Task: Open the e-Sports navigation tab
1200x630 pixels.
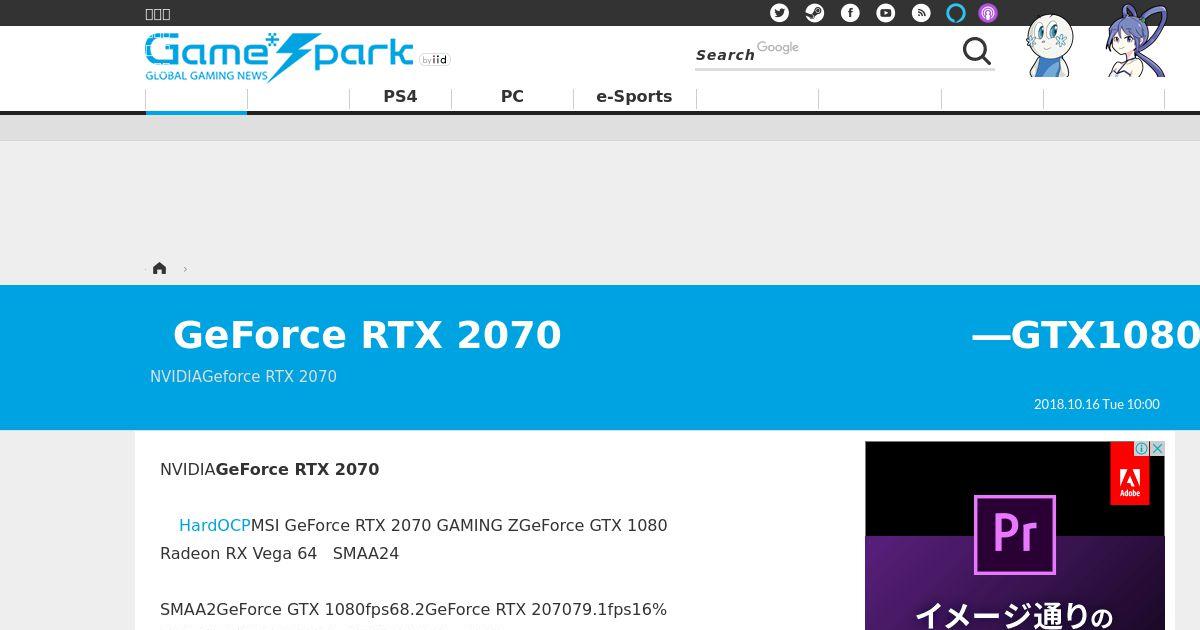Action: click(x=634, y=97)
